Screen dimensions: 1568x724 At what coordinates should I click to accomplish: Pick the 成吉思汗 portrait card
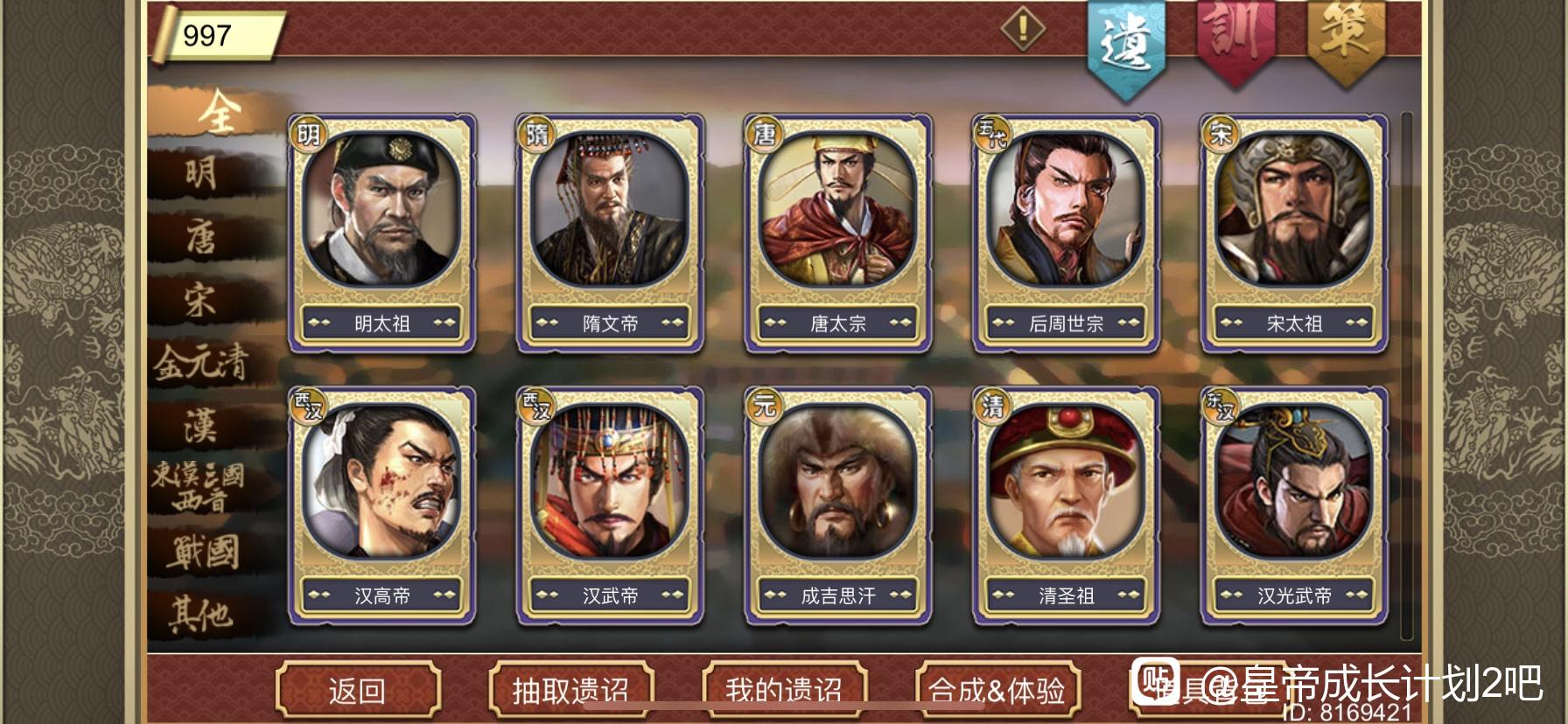click(838, 506)
